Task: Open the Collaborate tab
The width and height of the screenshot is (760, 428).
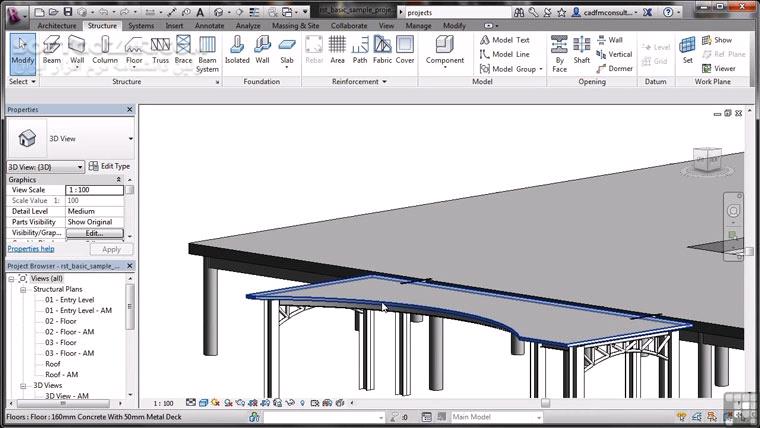Action: (349, 25)
